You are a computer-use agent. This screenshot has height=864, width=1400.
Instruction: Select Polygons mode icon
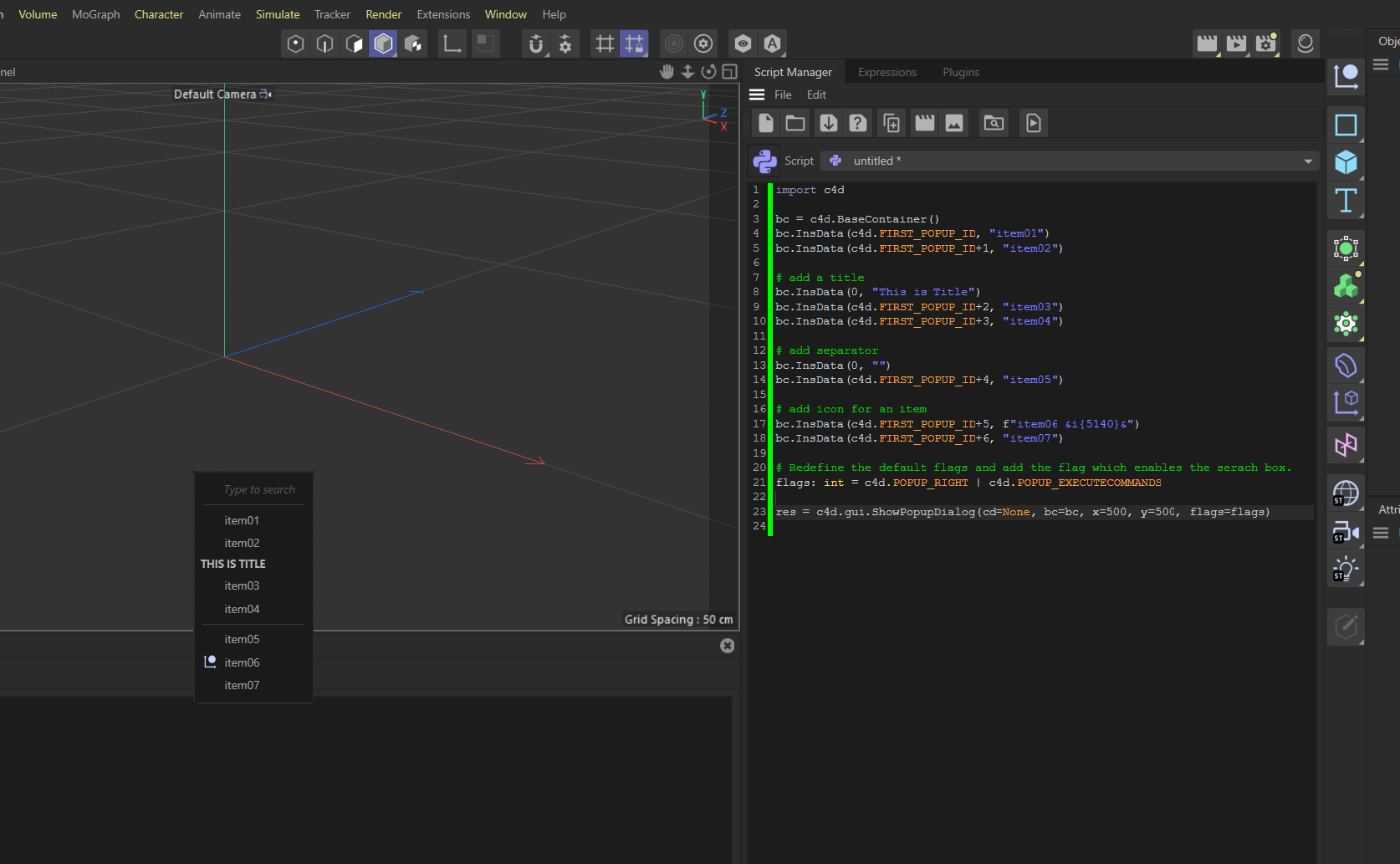[355, 43]
